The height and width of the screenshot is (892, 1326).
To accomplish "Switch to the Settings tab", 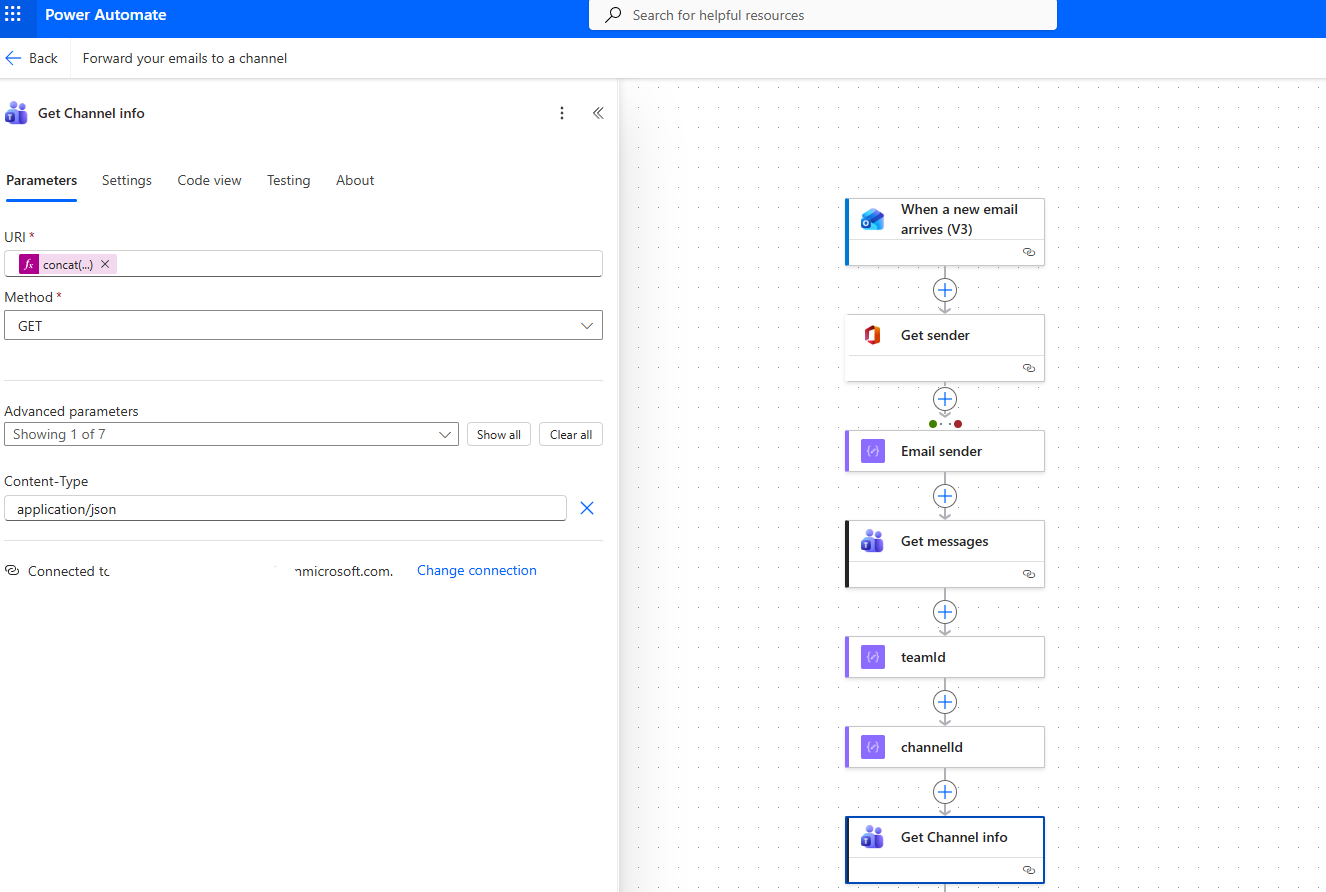I will coord(127,181).
